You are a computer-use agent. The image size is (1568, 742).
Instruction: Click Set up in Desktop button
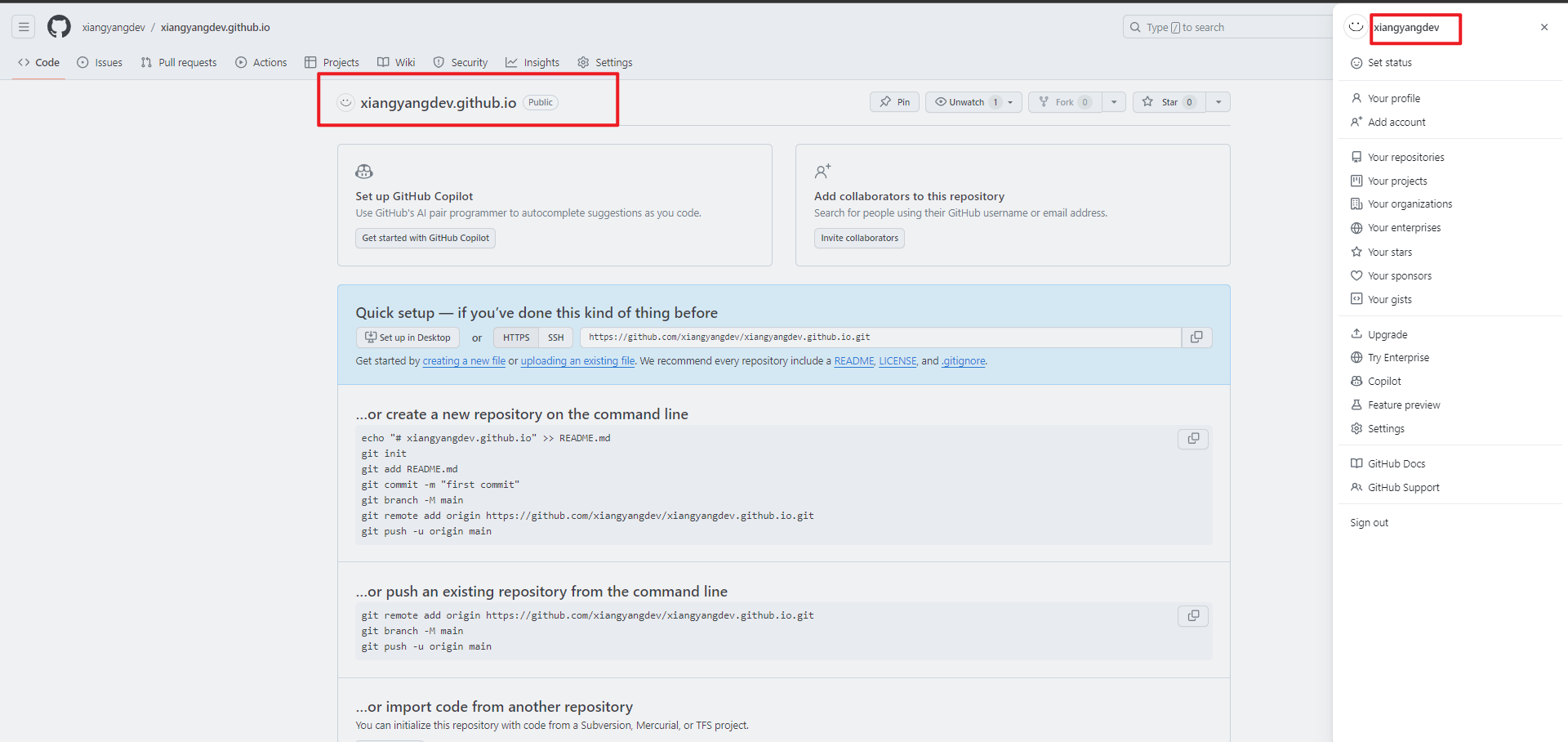click(x=408, y=337)
